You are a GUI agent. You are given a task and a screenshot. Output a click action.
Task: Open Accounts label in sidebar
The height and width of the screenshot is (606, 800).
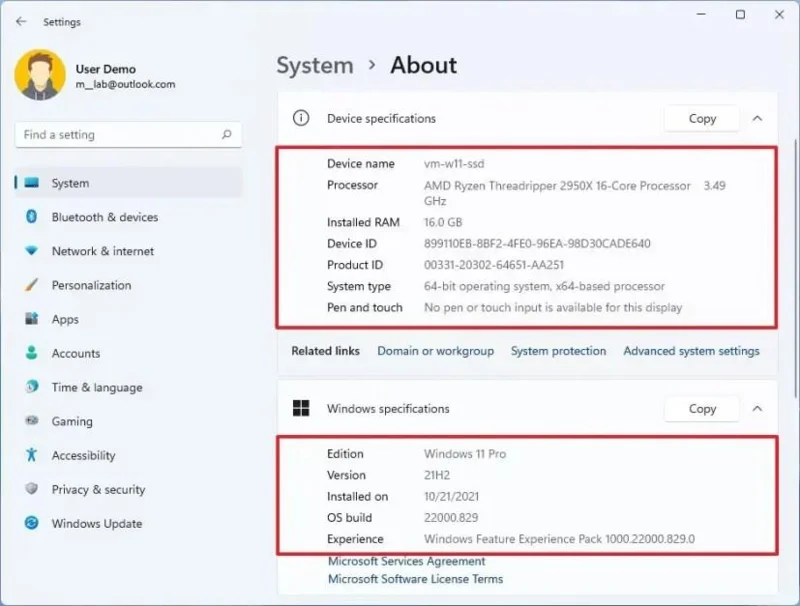coord(76,353)
